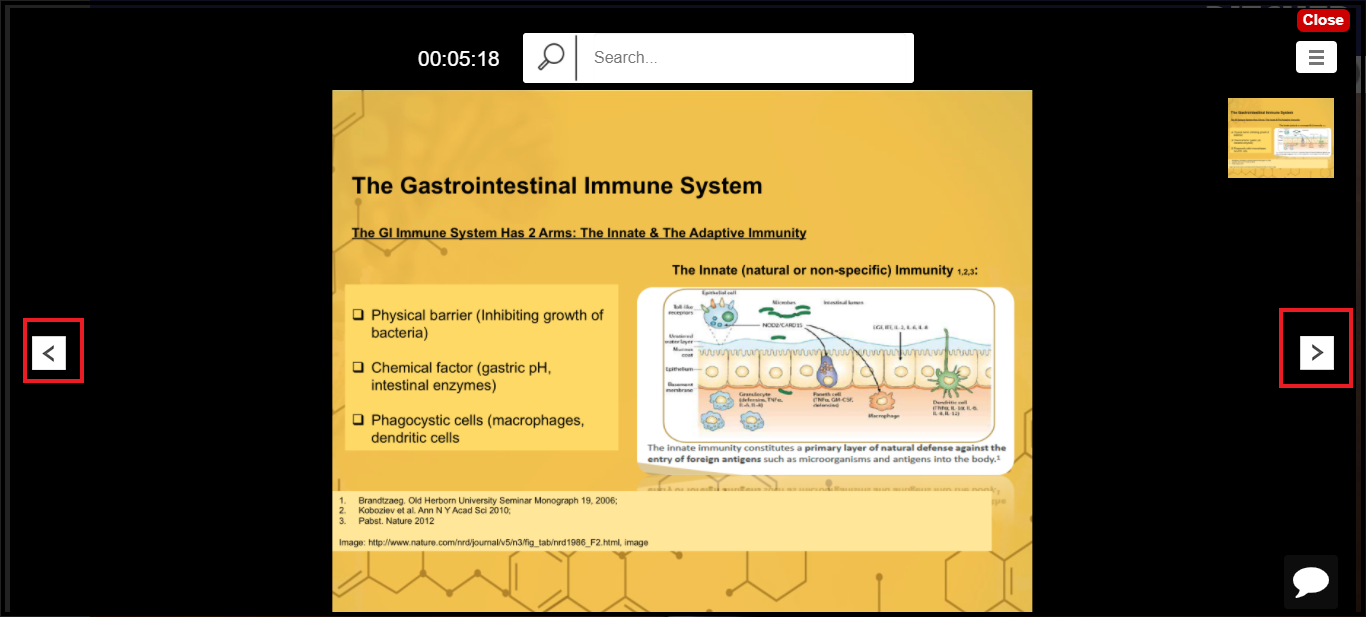Open the hamburger menu icon

(x=1316, y=57)
